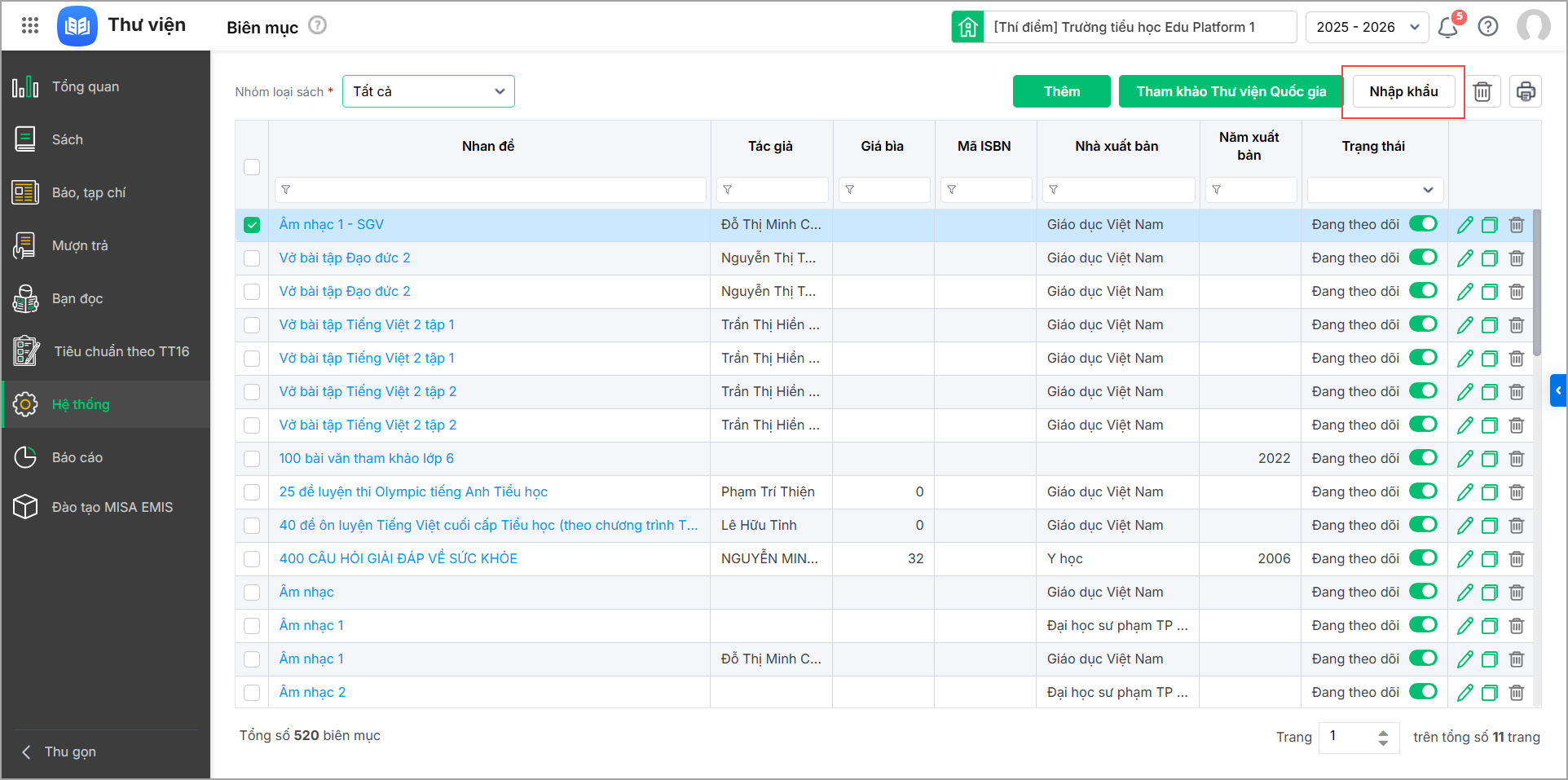Image resolution: width=1568 pixels, height=780 pixels.
Task: Delete selected records with toolbar trash
Action: (1482, 91)
